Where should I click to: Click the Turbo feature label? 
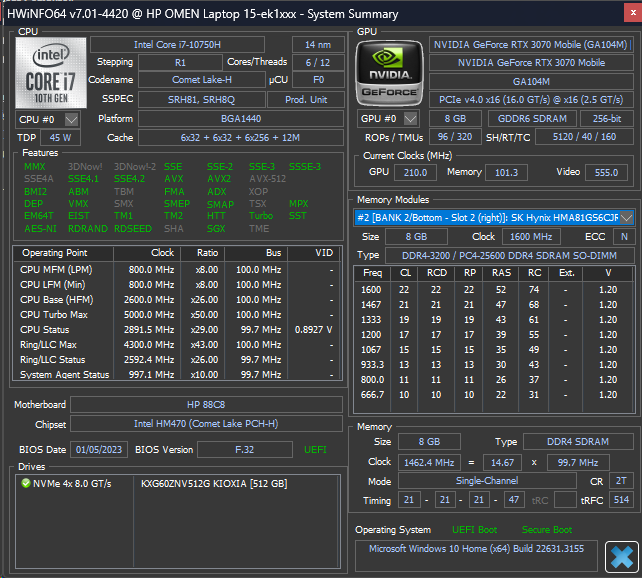click(x=261, y=216)
